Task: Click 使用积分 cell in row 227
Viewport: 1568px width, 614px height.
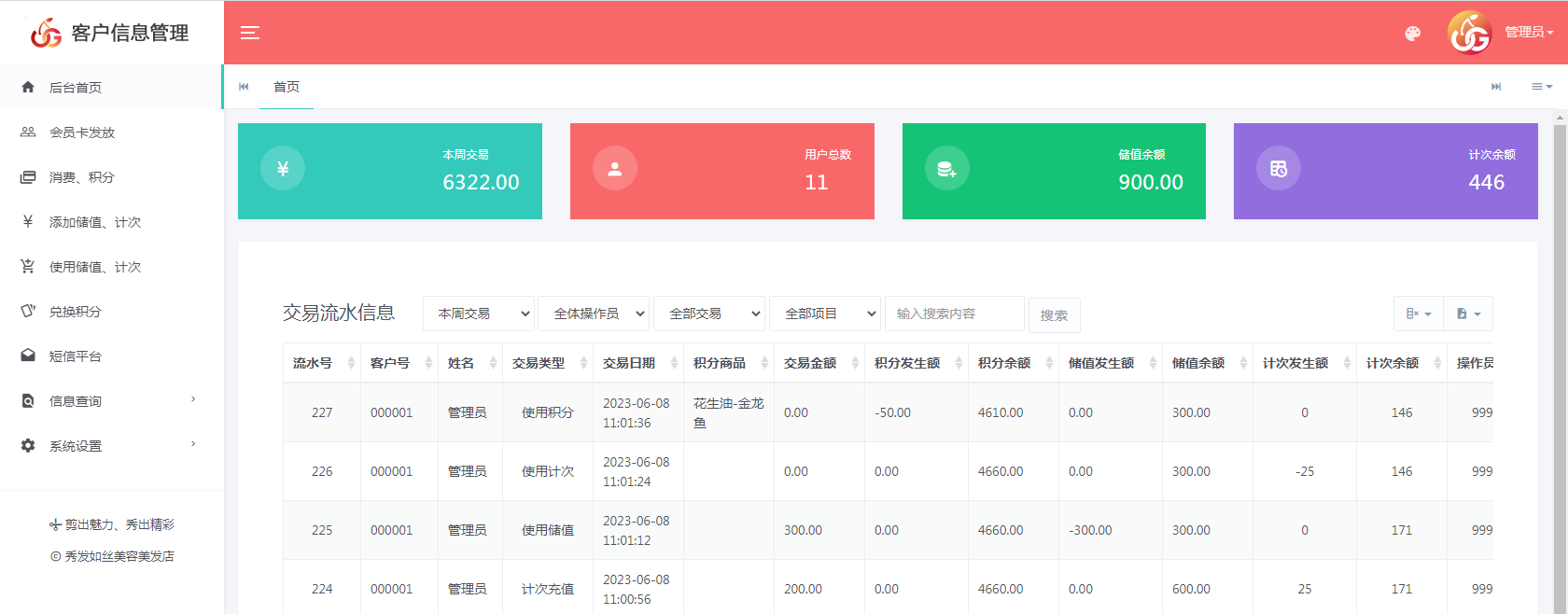Action: (548, 412)
